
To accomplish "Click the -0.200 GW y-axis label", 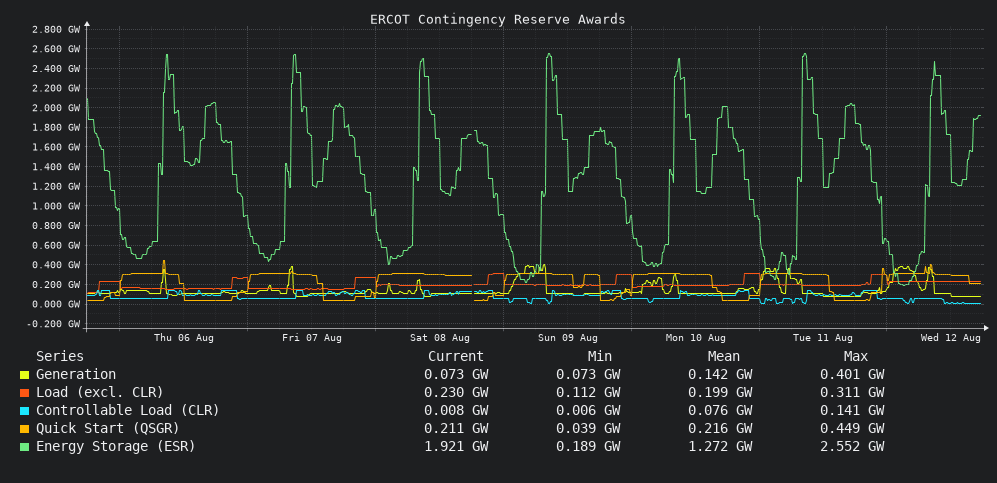I will pyautogui.click(x=53, y=324).
